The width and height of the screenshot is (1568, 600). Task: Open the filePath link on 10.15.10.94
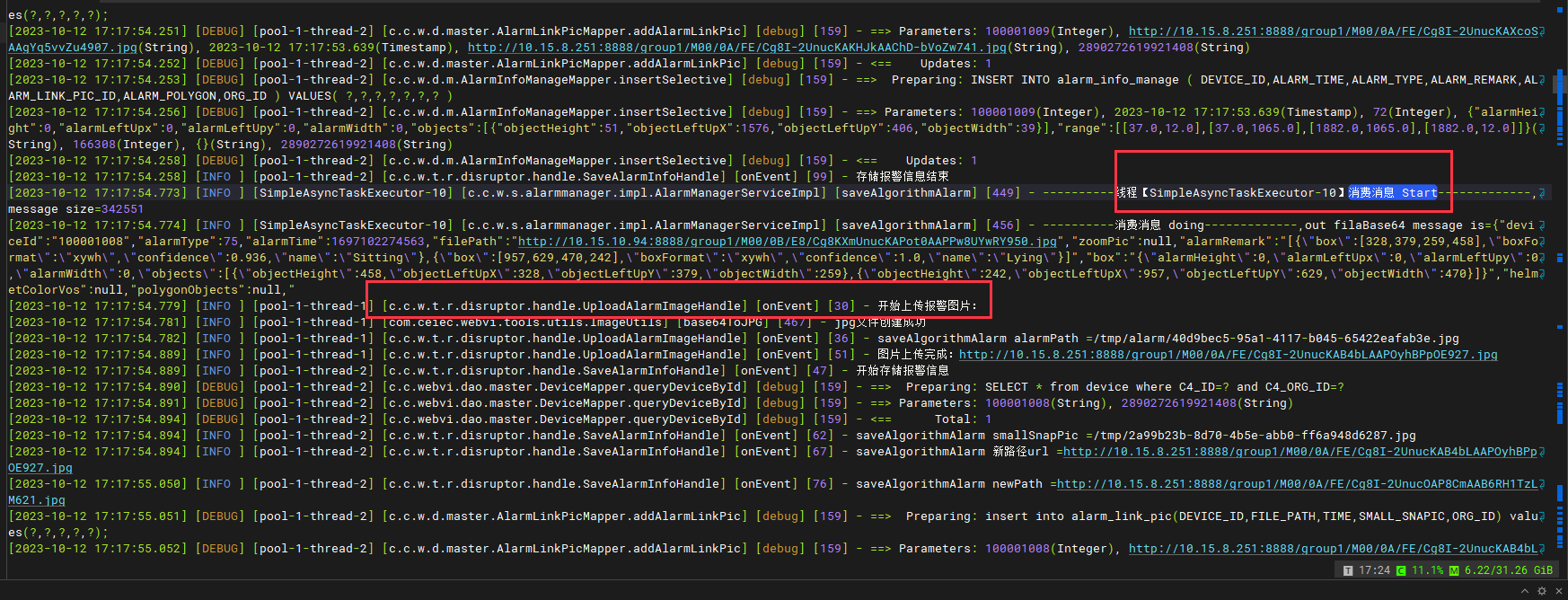788,242
